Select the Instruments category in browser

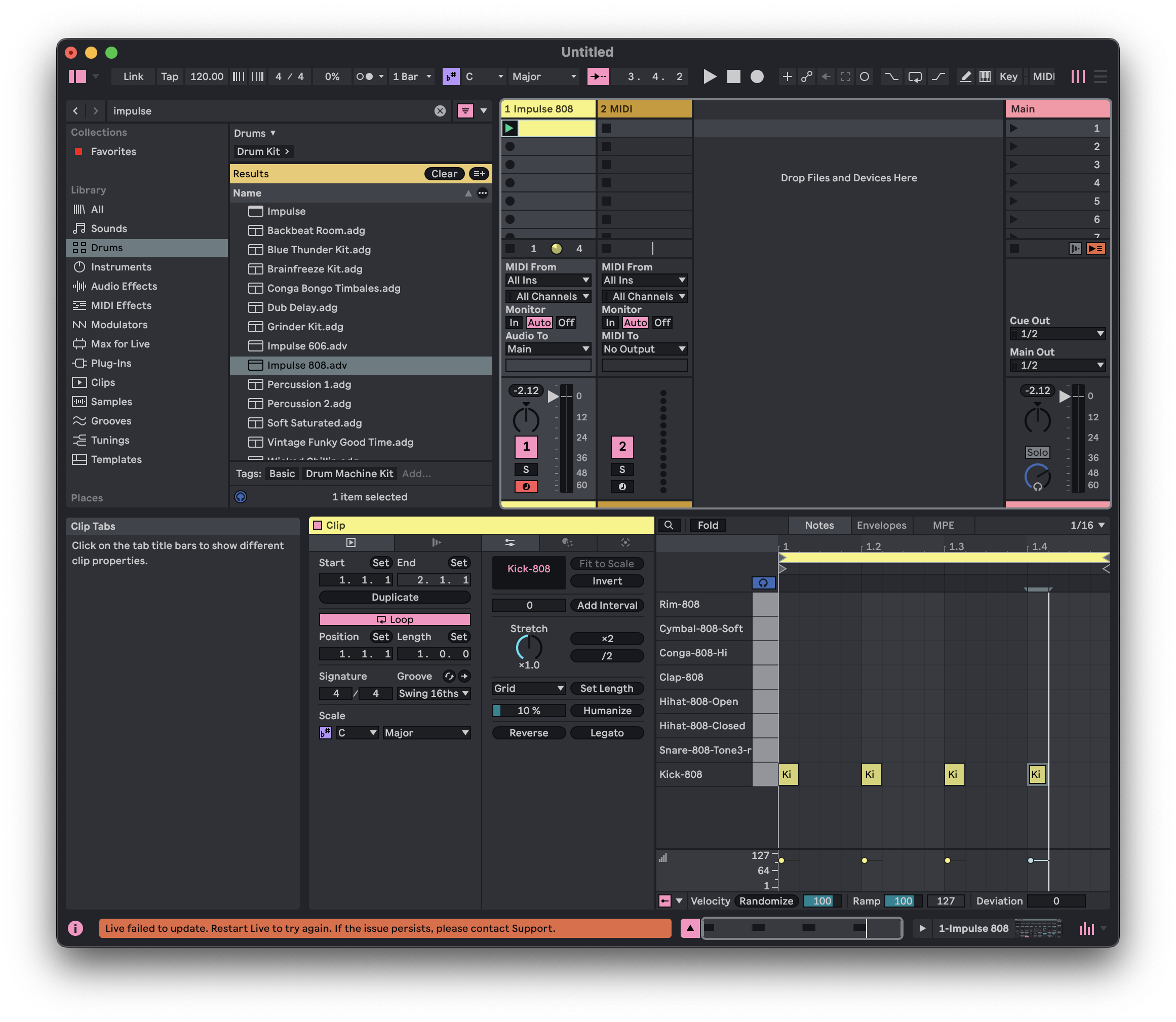tap(121, 267)
